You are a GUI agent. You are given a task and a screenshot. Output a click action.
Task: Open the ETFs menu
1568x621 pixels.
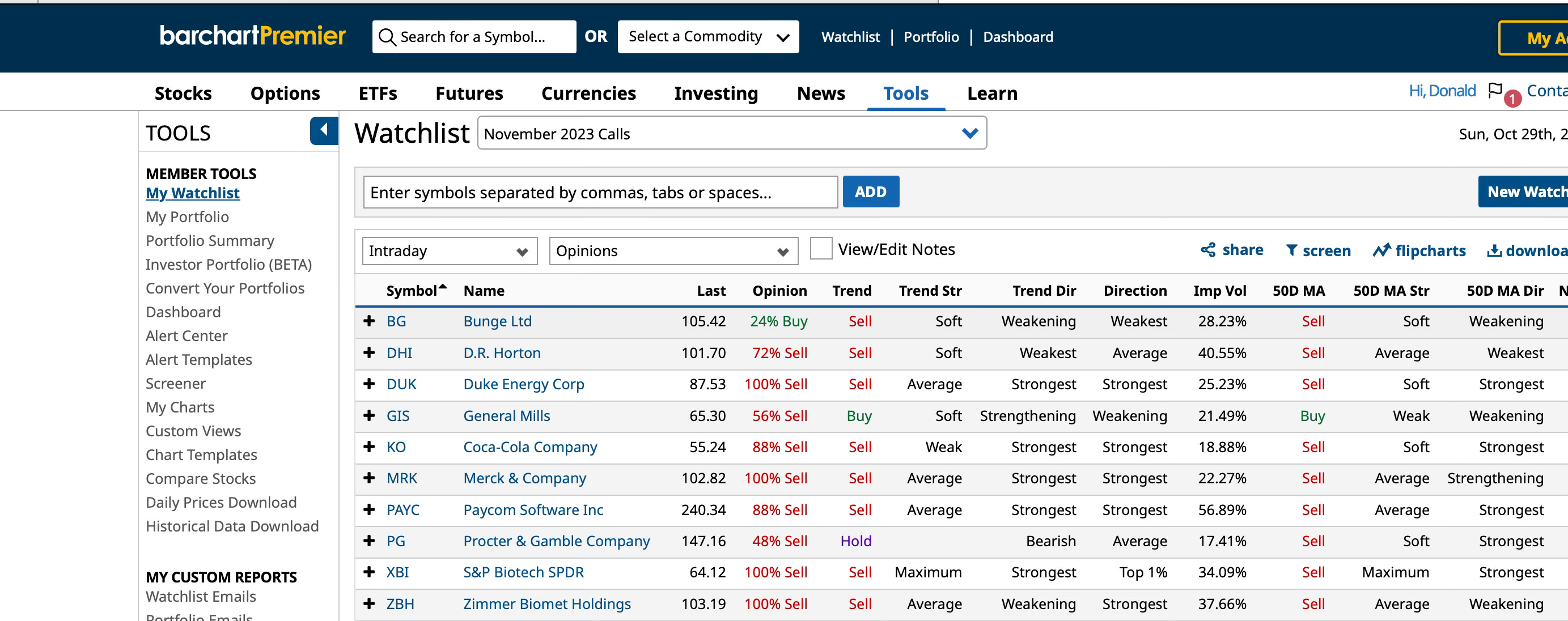point(378,93)
